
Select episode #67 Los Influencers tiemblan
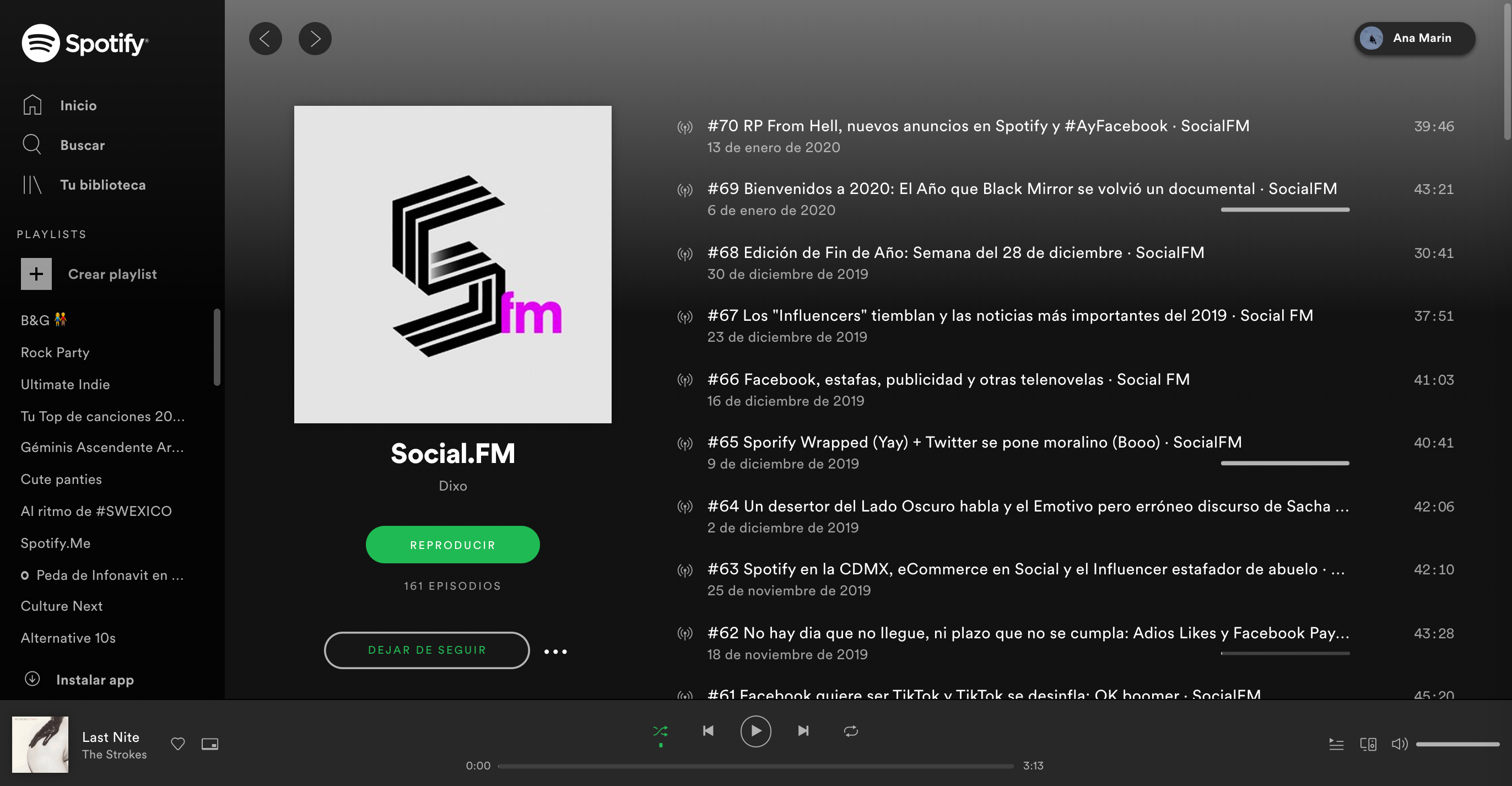coord(1010,315)
